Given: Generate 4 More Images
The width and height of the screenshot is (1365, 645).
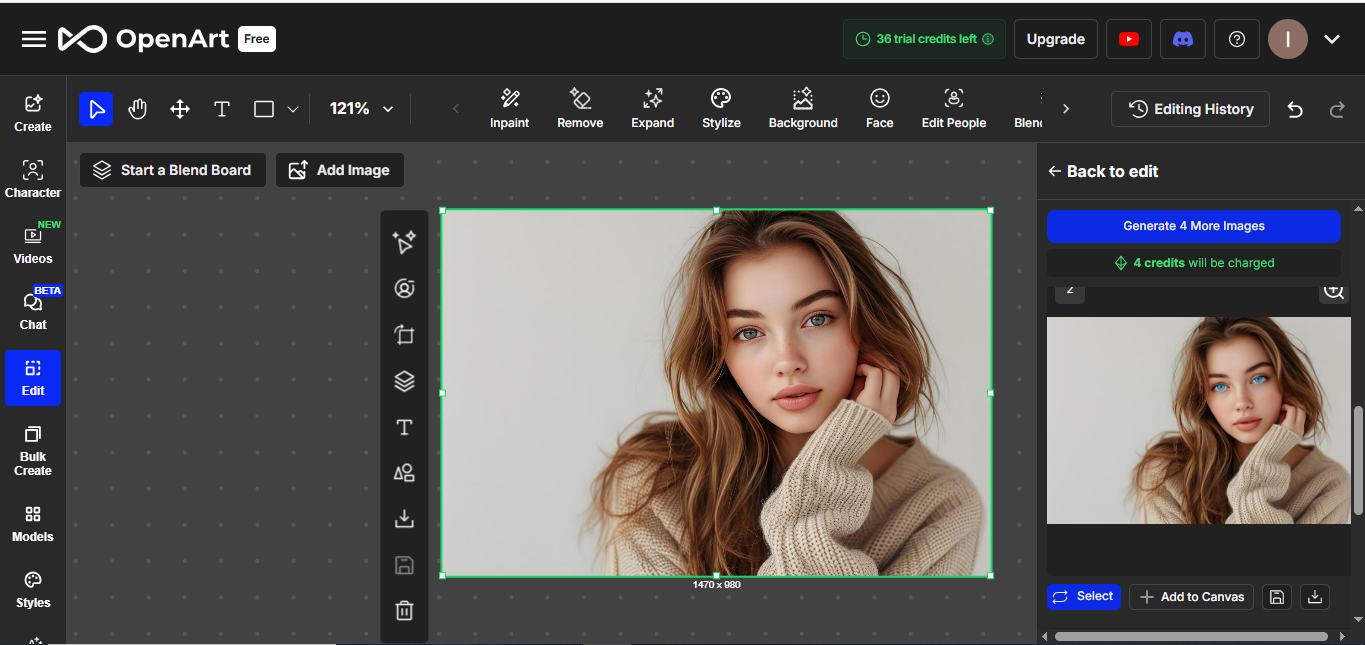Looking at the screenshot, I should tap(1194, 226).
